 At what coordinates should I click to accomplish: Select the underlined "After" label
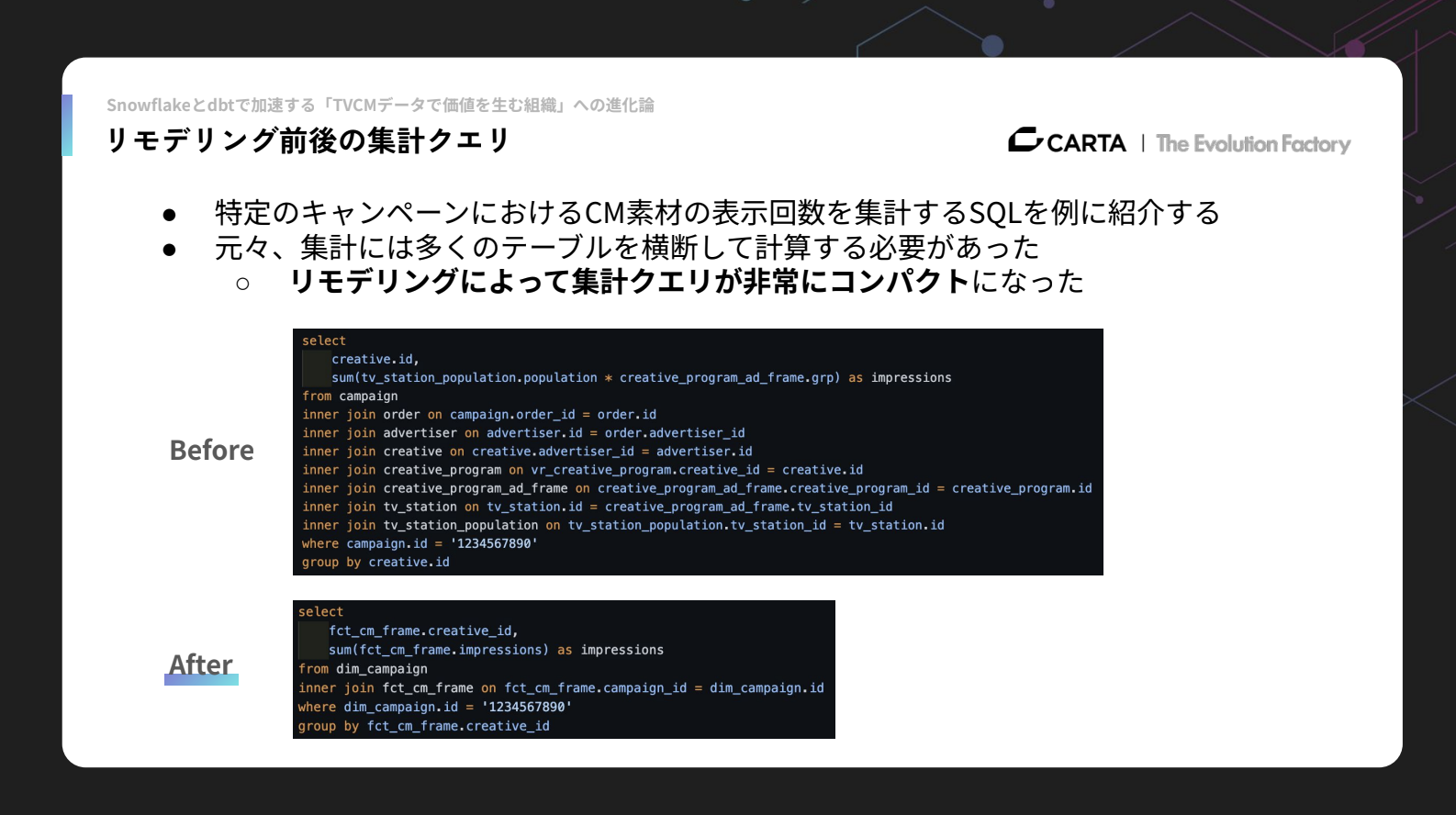pos(200,664)
